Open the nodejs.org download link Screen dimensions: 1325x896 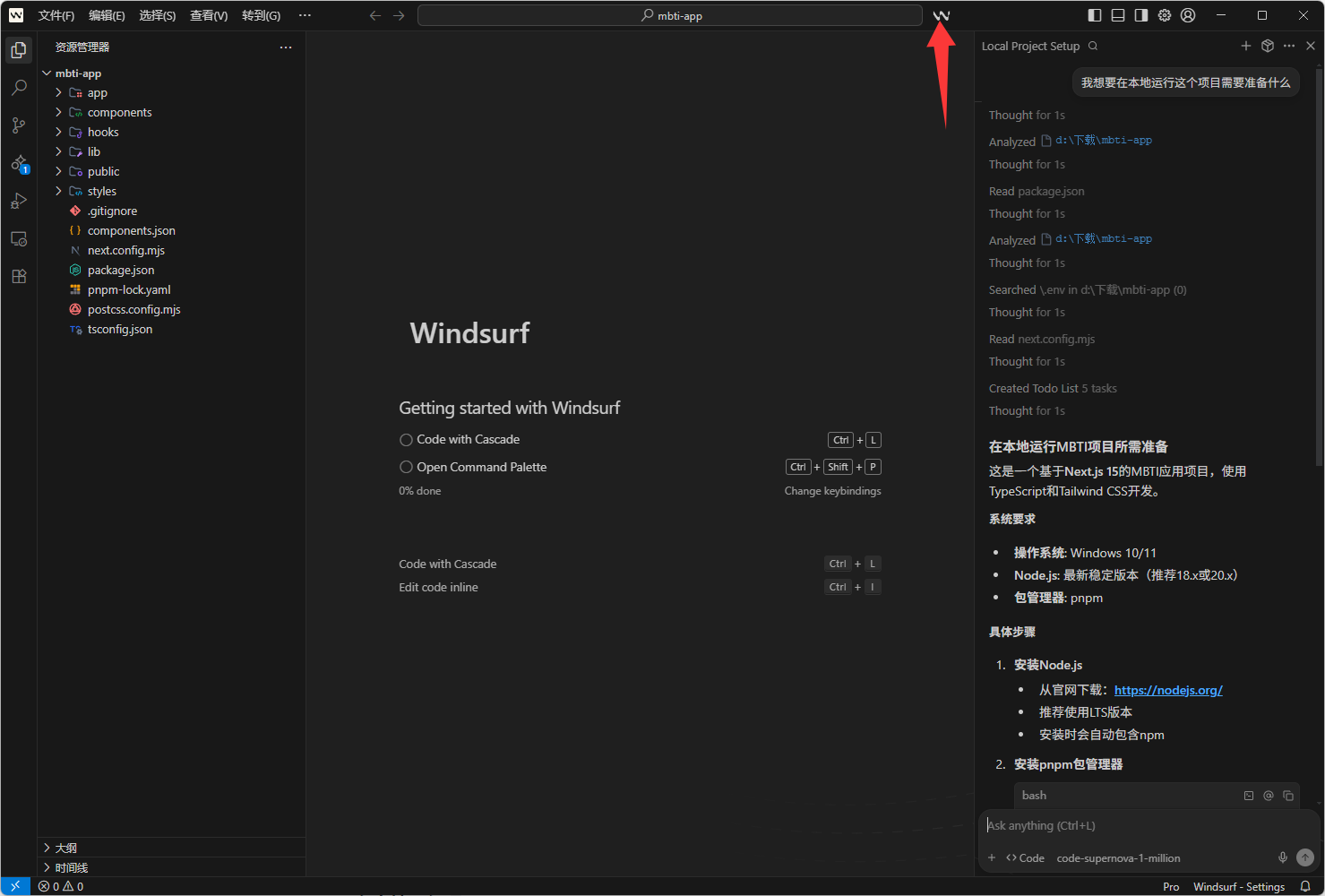[x=1167, y=690]
